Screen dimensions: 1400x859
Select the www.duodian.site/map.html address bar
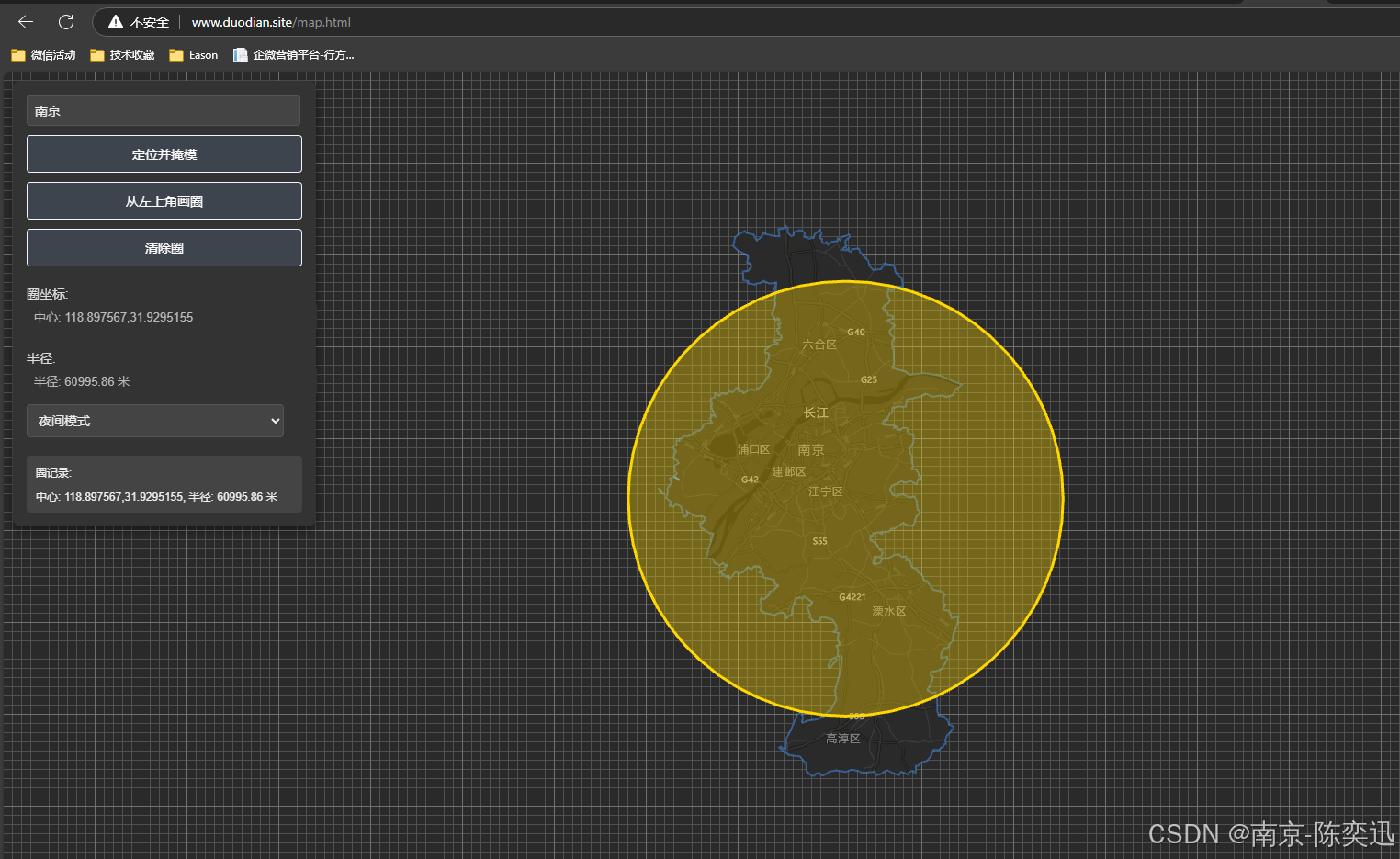tap(271, 22)
